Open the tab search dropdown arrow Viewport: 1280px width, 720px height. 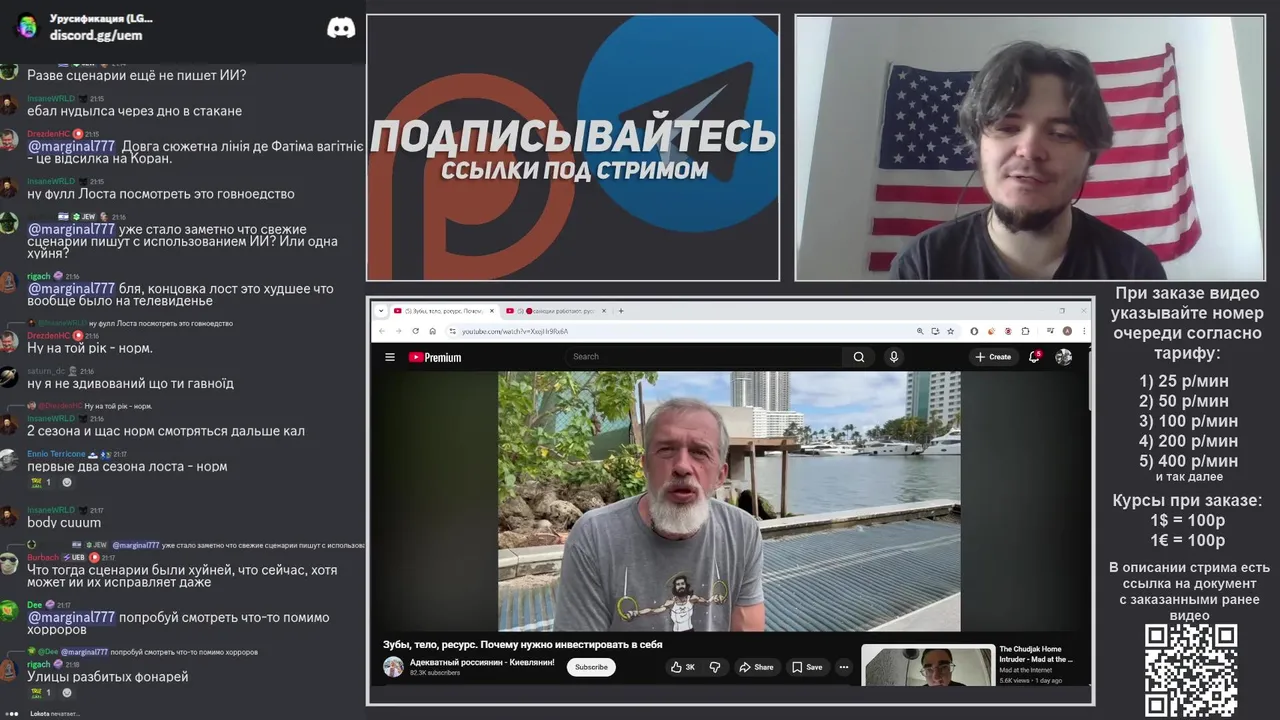coord(380,311)
